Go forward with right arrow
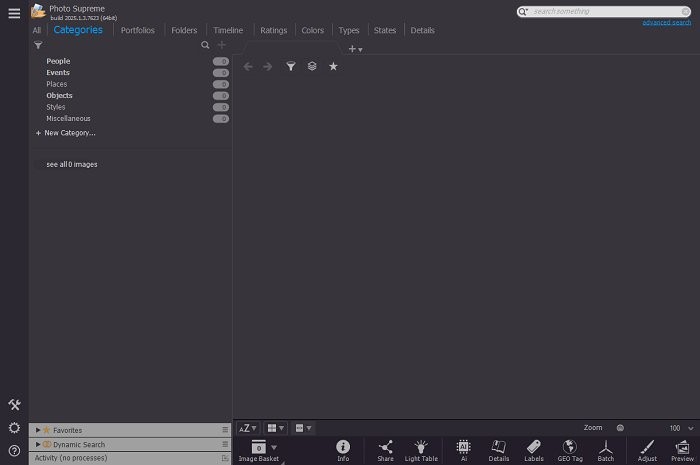700x465 pixels. click(267, 66)
